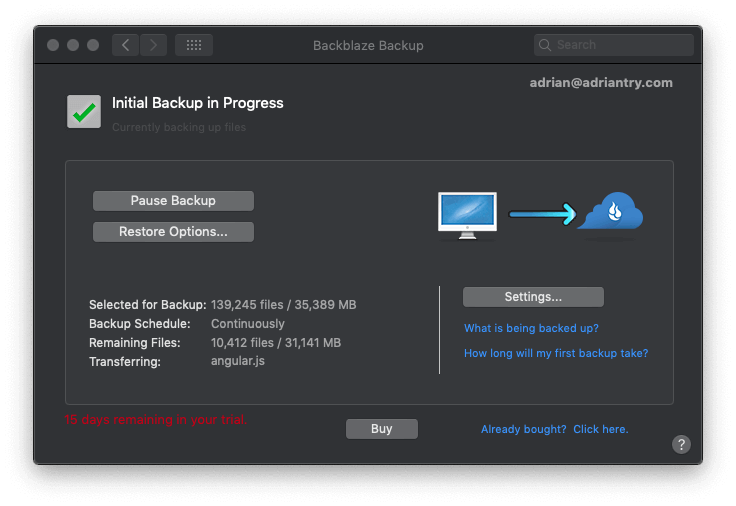Click the Mac computer monitor icon
The image size is (736, 506).
467,214
